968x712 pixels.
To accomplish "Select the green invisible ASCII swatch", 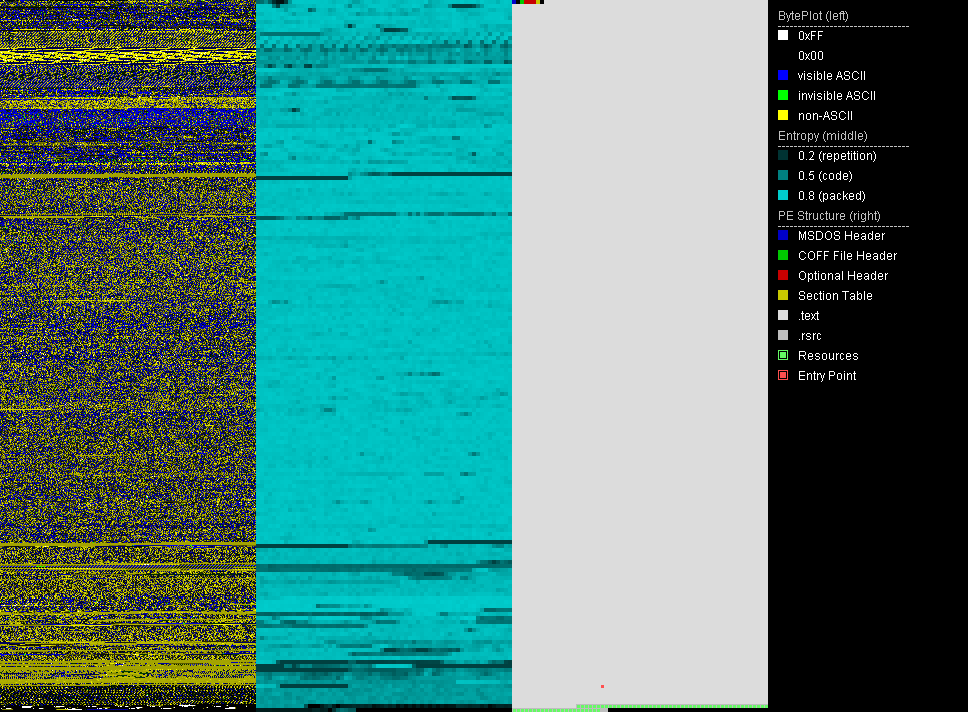I will click(x=783, y=96).
